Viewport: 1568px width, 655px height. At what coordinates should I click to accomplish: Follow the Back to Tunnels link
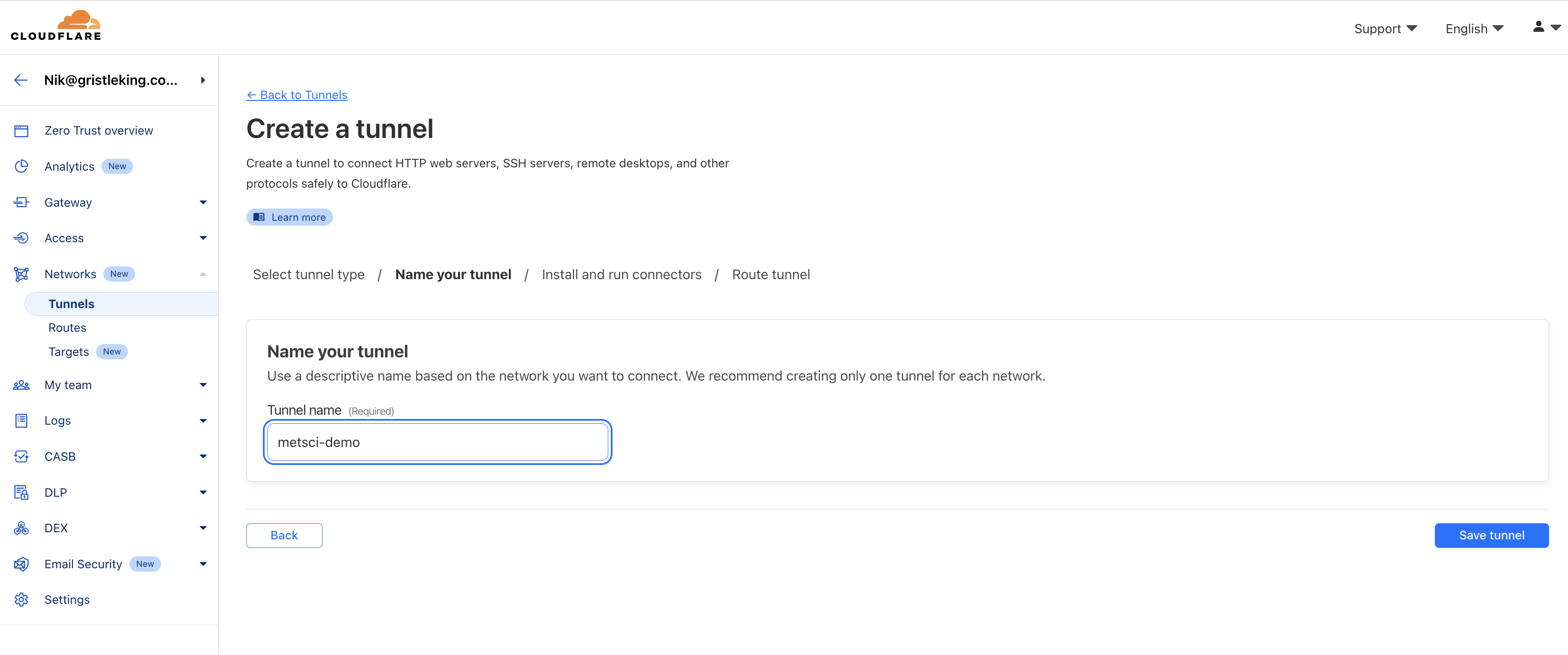click(x=297, y=95)
